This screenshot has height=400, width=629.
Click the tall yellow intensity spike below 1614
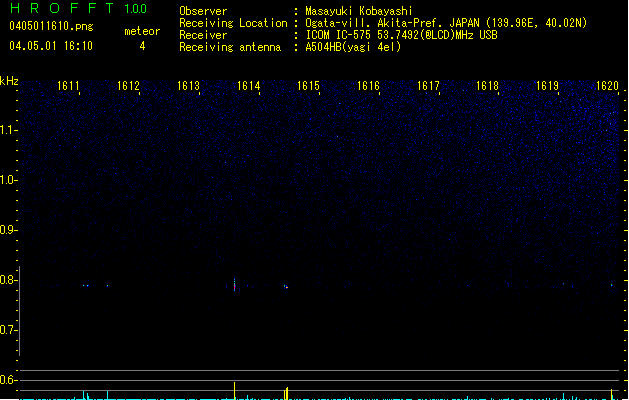tap(235, 390)
